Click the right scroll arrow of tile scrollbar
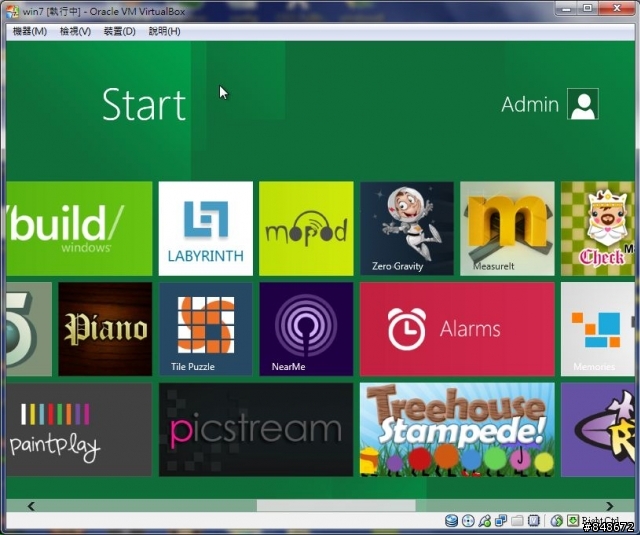 click(610, 506)
